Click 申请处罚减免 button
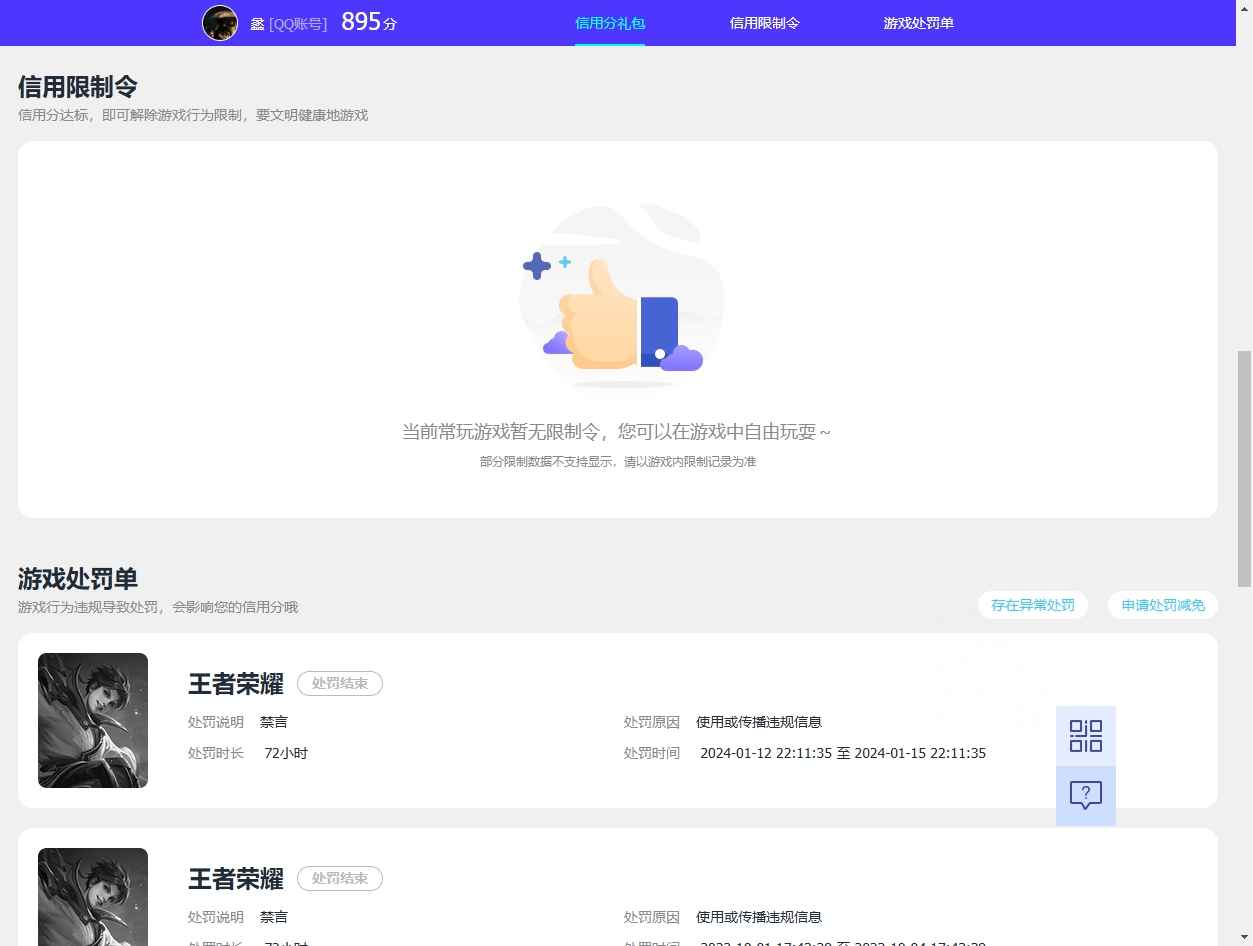Image resolution: width=1253 pixels, height=946 pixels. [x=1163, y=605]
